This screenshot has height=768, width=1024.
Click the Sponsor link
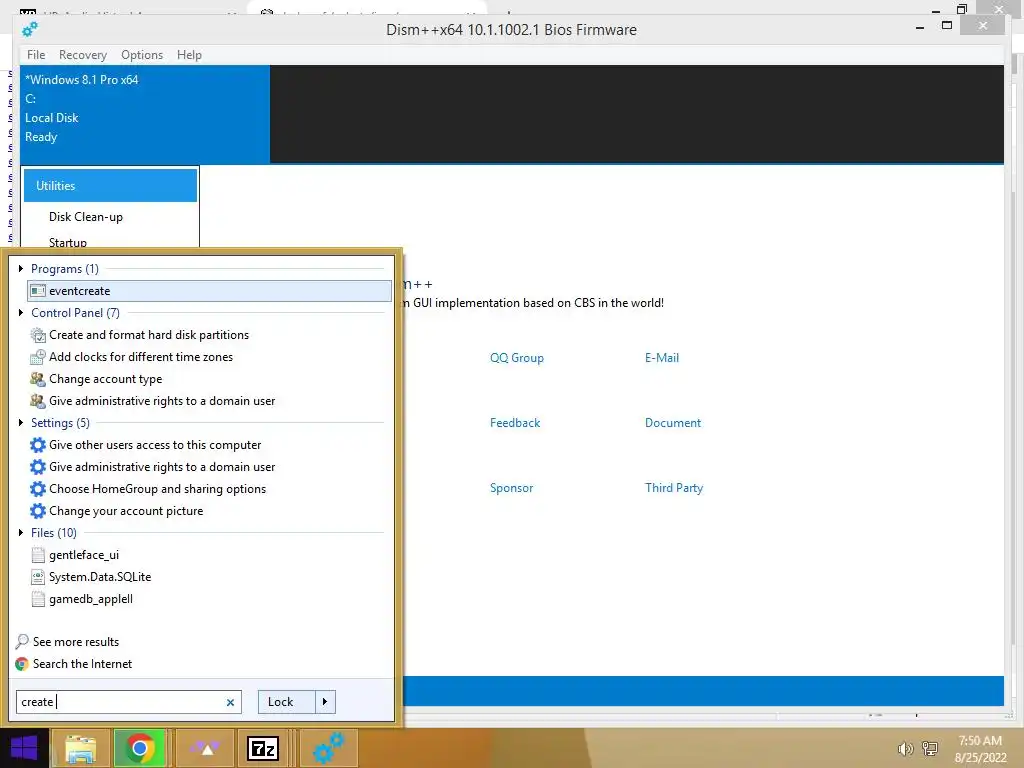point(511,488)
